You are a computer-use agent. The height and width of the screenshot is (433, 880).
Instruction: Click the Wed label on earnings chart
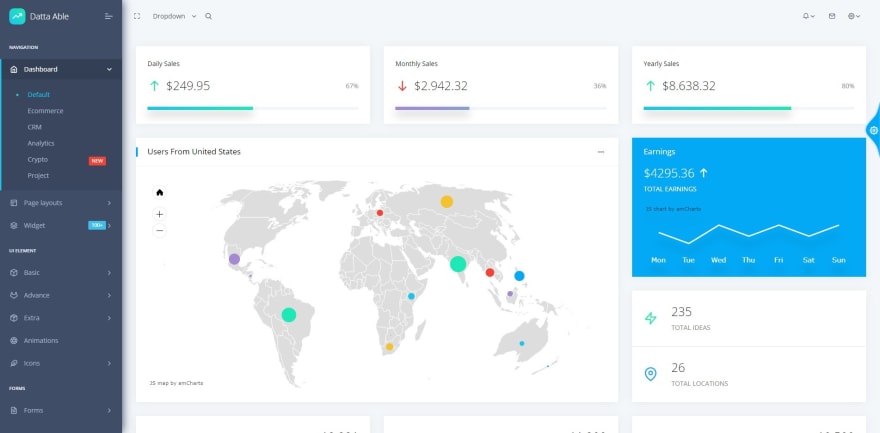click(x=718, y=260)
